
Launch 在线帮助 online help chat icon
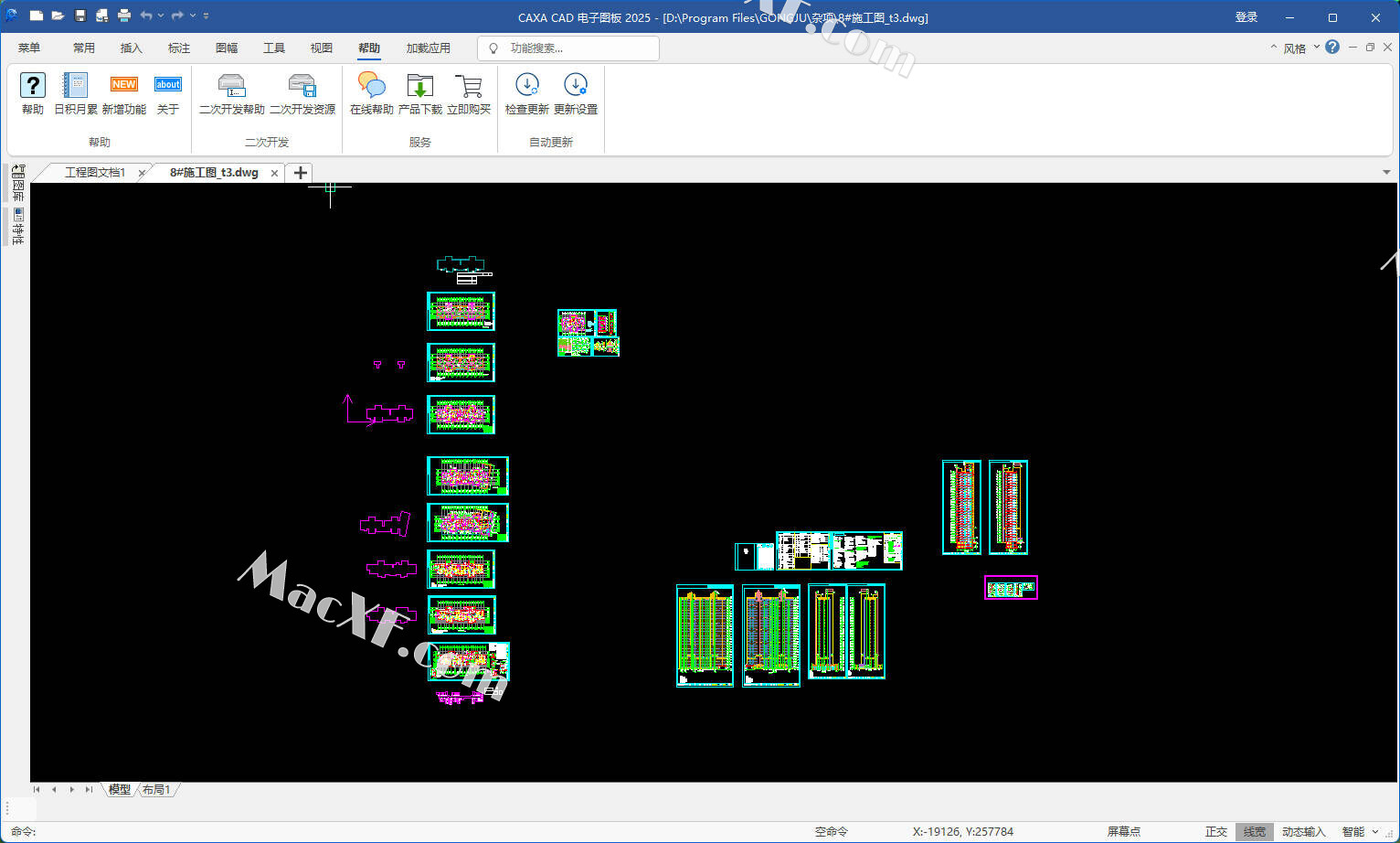(x=372, y=86)
